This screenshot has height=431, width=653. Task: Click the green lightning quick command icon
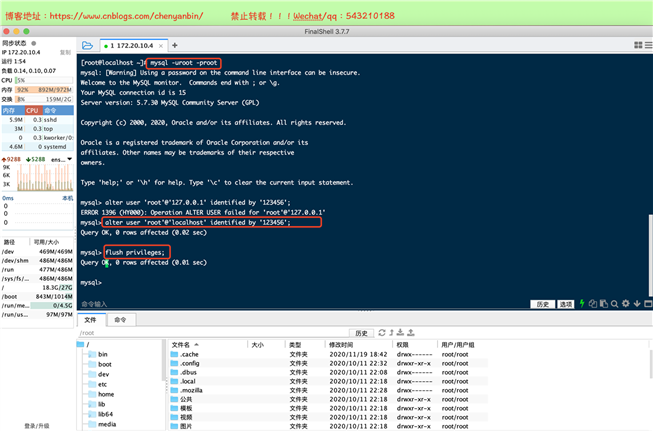pyautogui.click(x=582, y=304)
